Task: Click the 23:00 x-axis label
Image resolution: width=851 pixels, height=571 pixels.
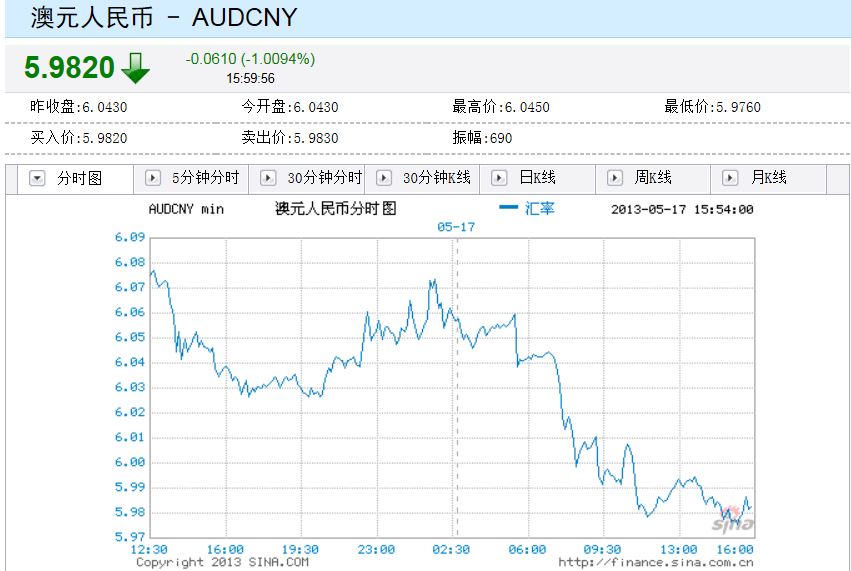Action: 376,549
